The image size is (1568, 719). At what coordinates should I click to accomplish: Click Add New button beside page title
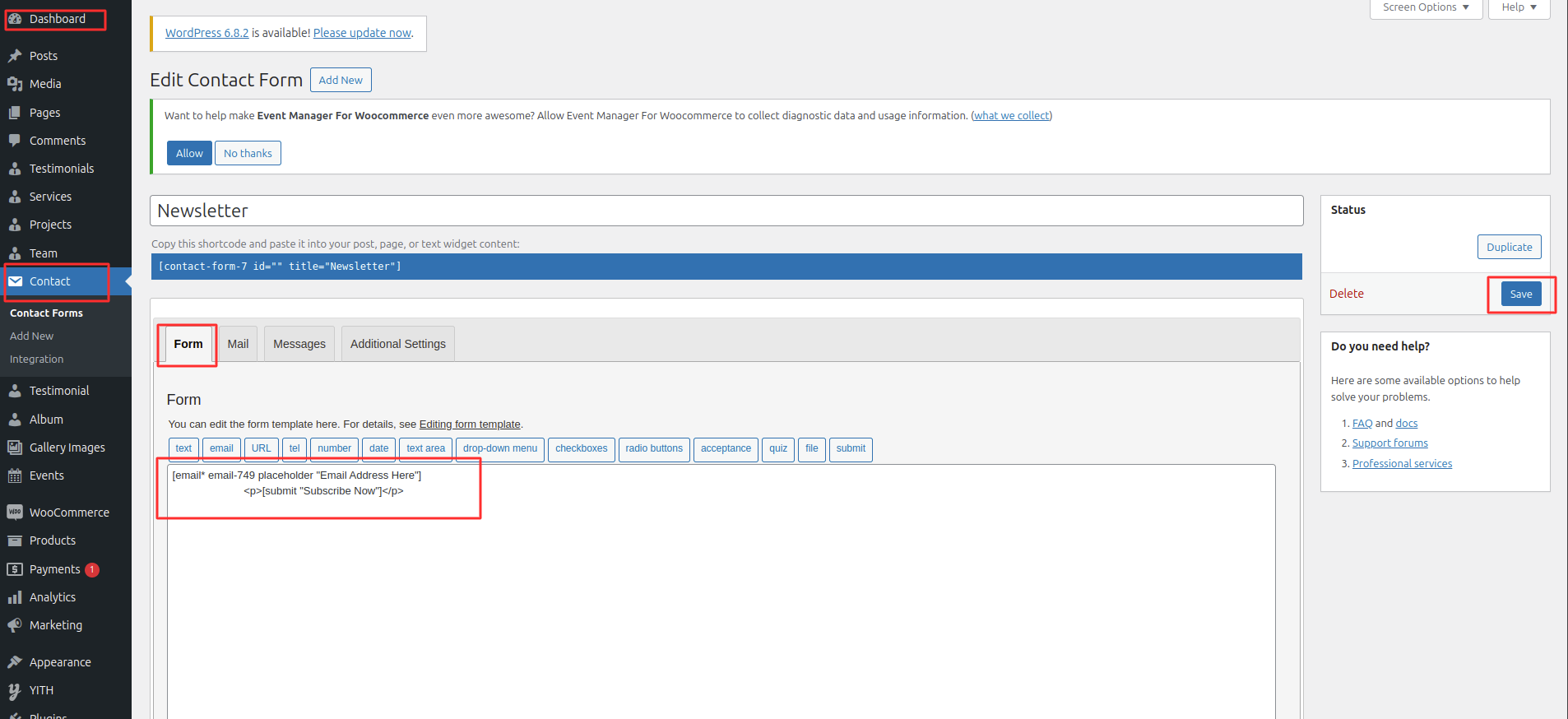point(341,80)
